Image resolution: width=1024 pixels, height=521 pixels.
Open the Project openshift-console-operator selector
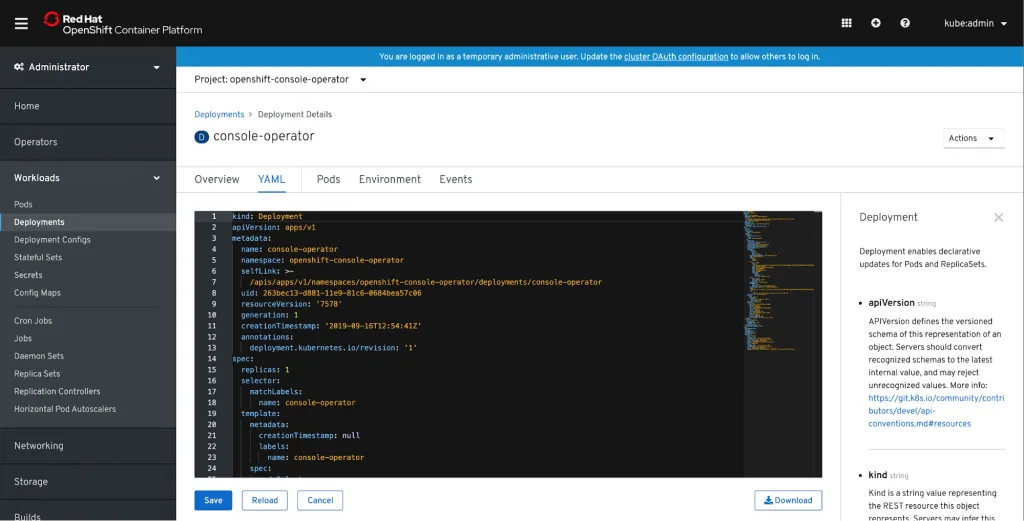click(x=280, y=80)
